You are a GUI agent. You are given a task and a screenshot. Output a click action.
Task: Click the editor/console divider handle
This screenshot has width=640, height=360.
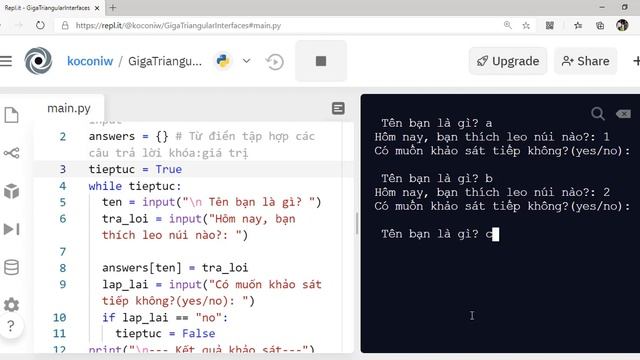coord(357,223)
